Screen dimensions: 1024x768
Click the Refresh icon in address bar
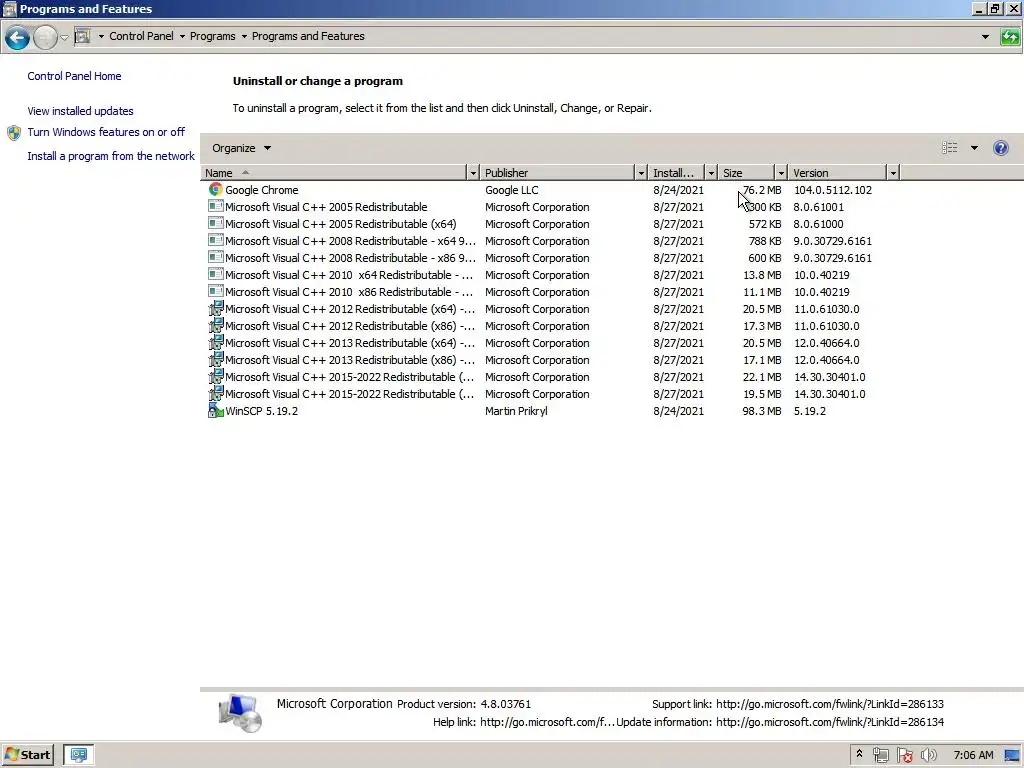tap(1010, 37)
